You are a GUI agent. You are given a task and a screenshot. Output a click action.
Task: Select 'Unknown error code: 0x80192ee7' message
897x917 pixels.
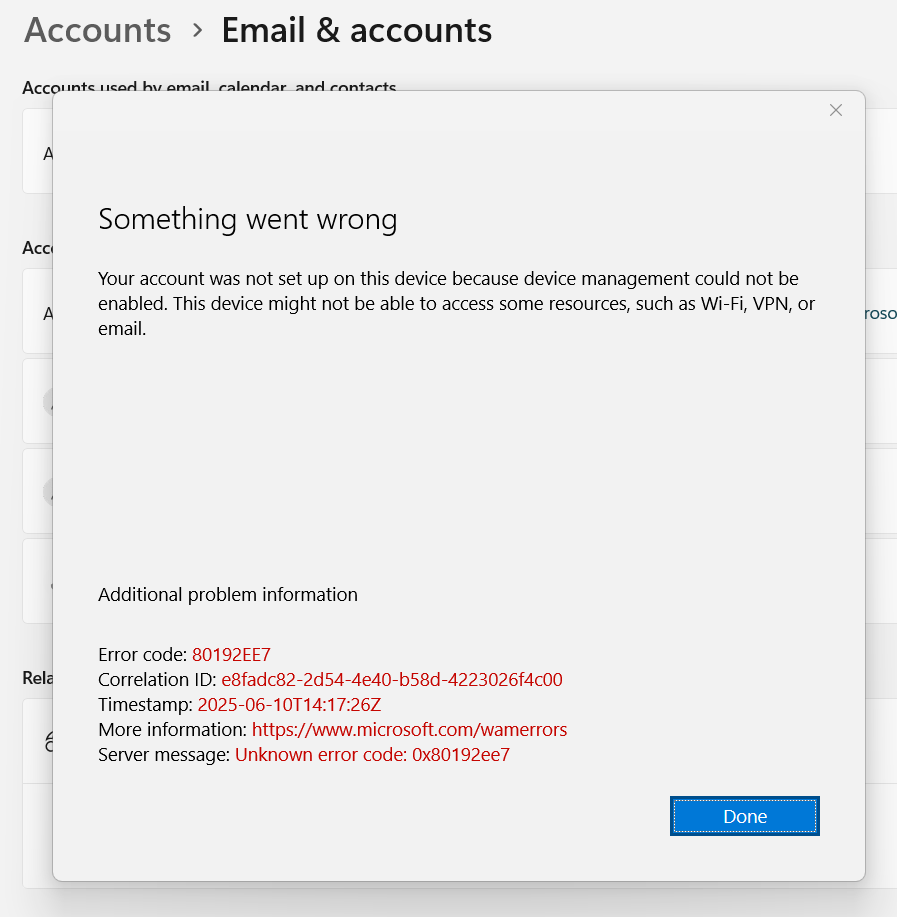[372, 754]
